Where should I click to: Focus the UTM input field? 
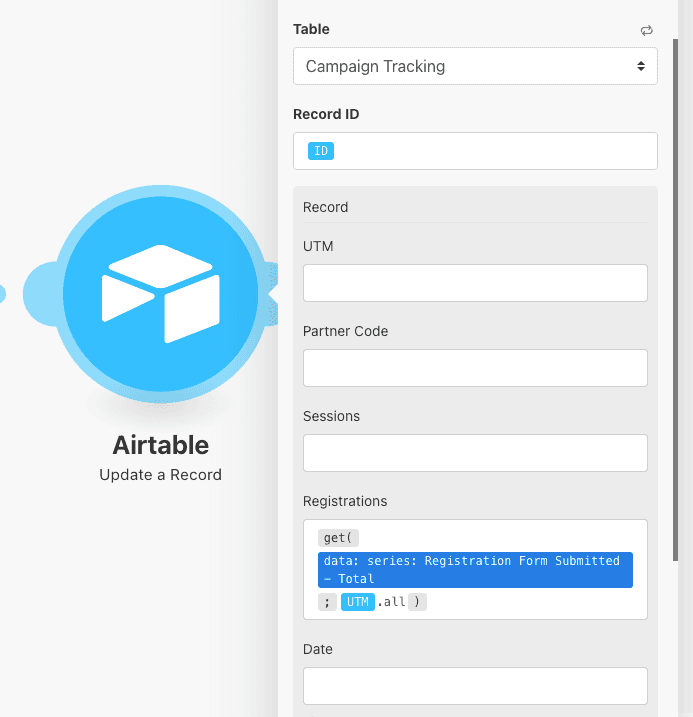click(x=475, y=283)
